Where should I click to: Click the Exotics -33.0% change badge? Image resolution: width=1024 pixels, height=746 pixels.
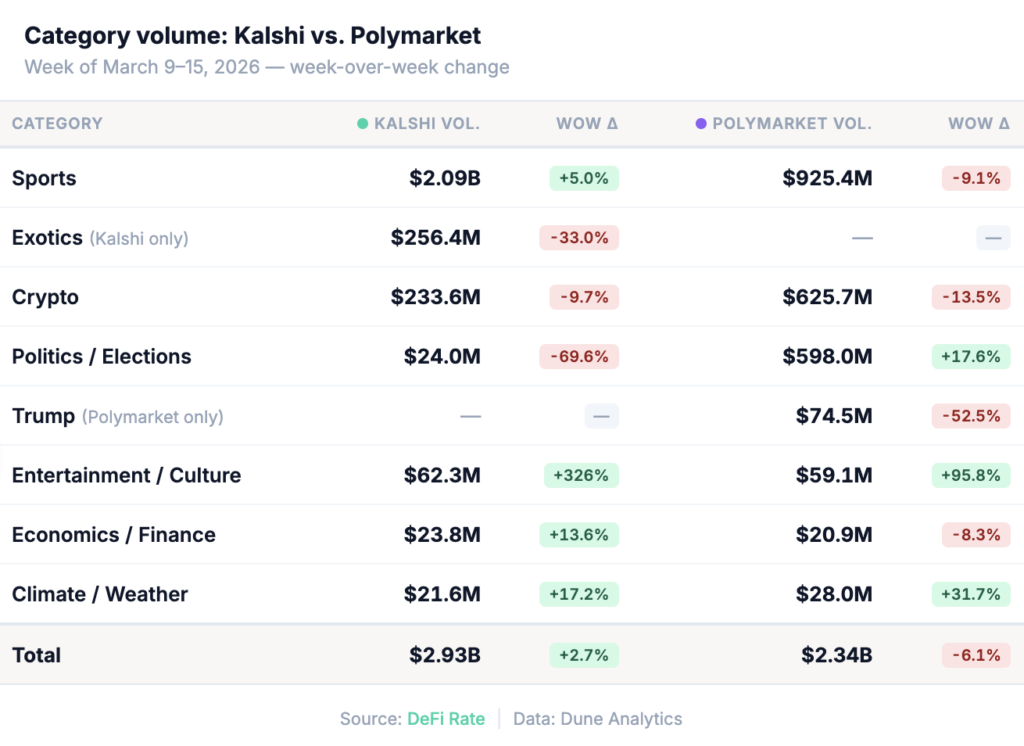[x=579, y=238]
